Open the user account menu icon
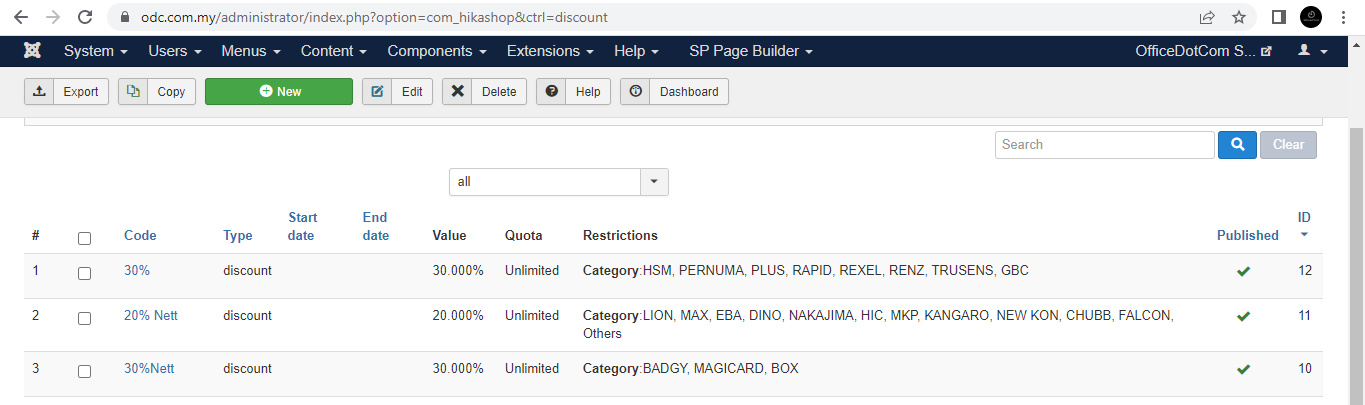Image resolution: width=1365 pixels, height=405 pixels. (1312, 51)
